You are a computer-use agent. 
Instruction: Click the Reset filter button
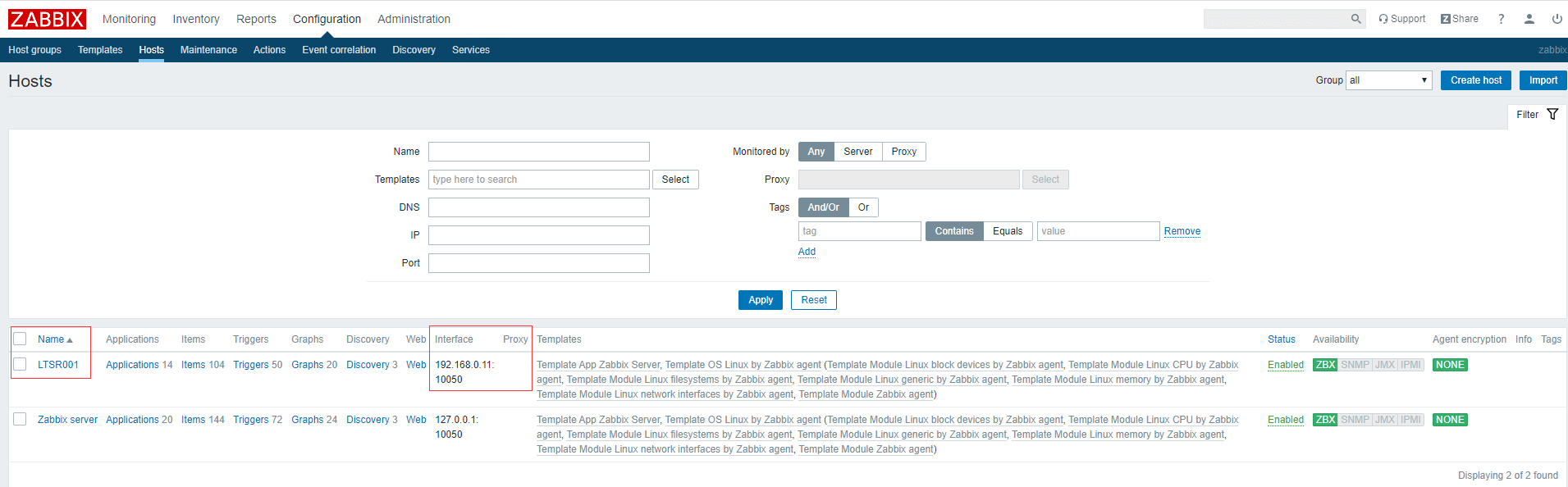[814, 300]
